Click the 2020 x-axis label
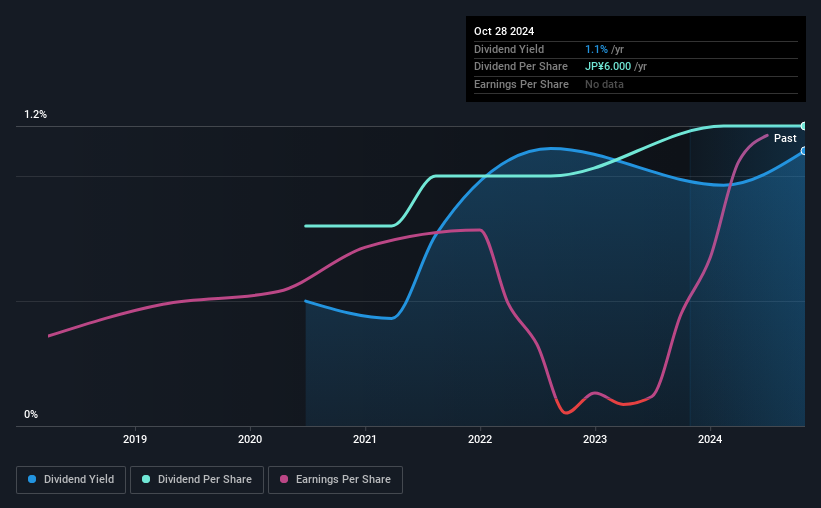 click(250, 439)
